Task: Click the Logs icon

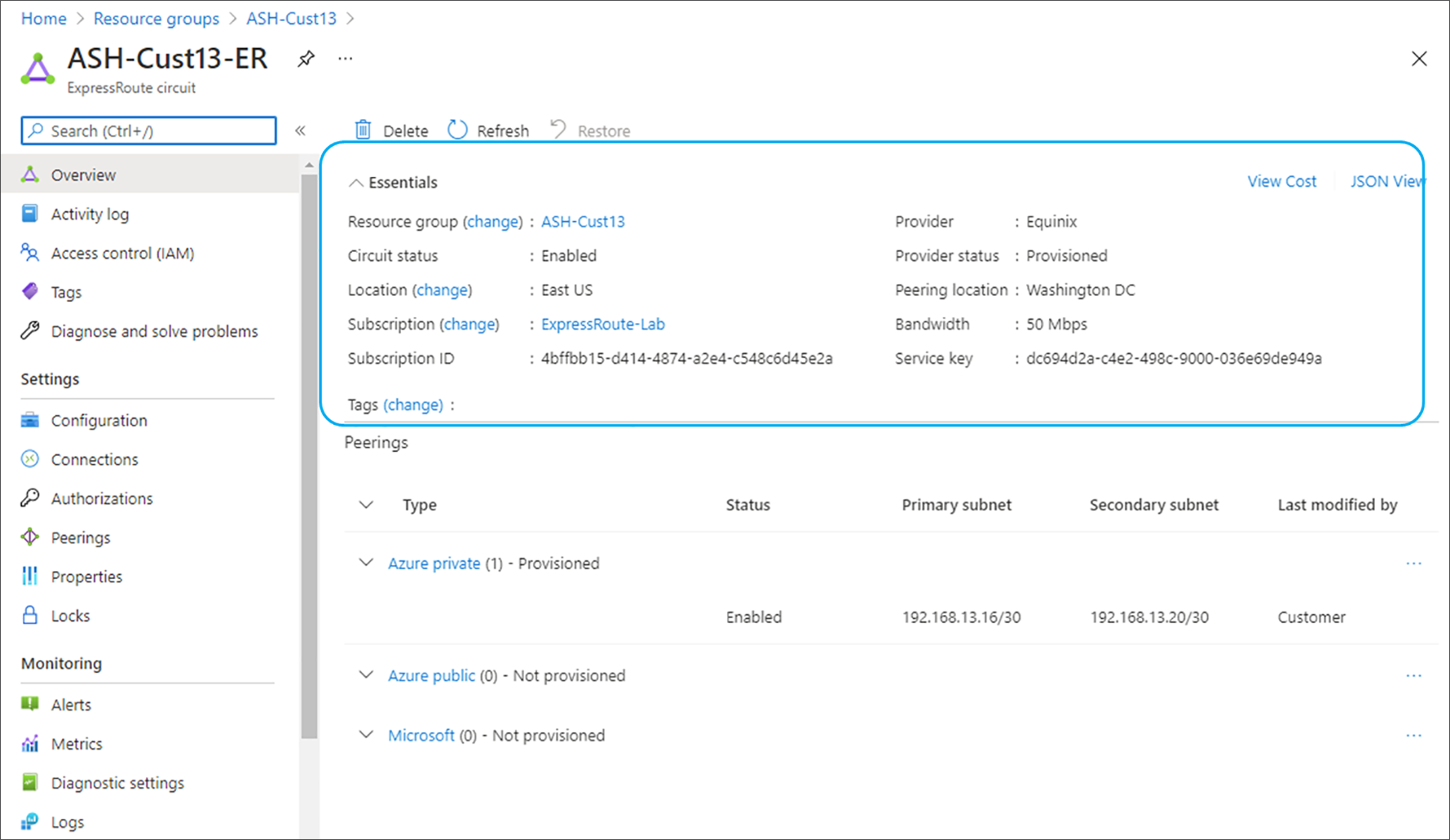Action: click(30, 821)
